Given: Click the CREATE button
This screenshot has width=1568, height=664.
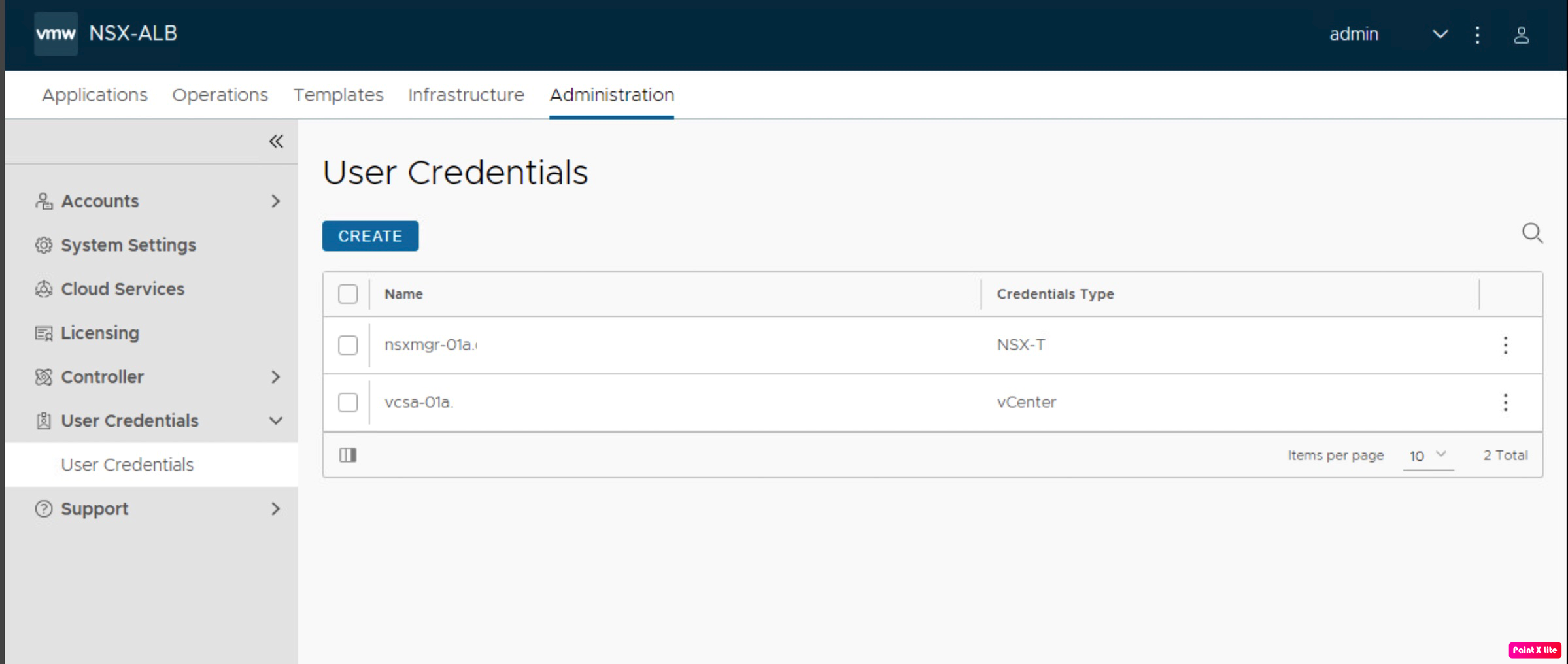Looking at the screenshot, I should (x=369, y=236).
